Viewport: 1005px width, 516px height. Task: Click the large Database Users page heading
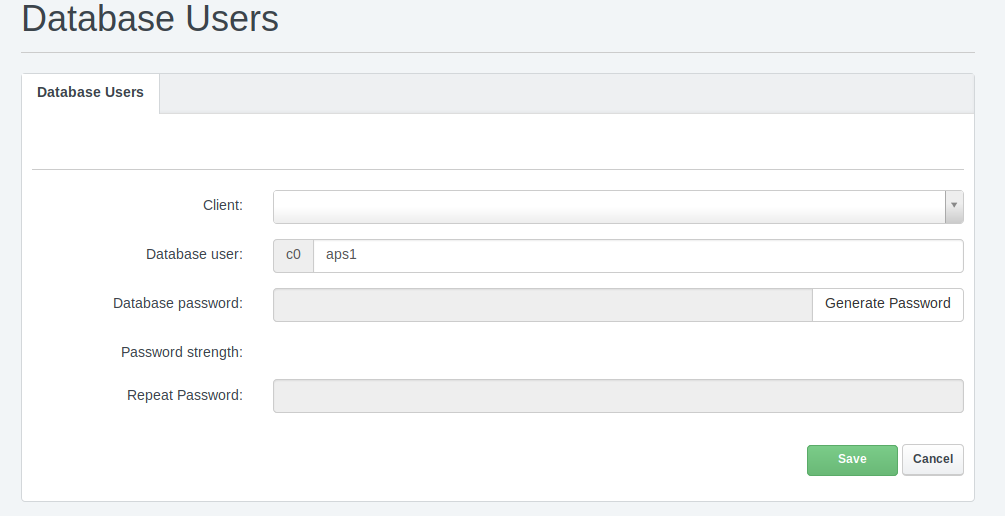[150, 19]
